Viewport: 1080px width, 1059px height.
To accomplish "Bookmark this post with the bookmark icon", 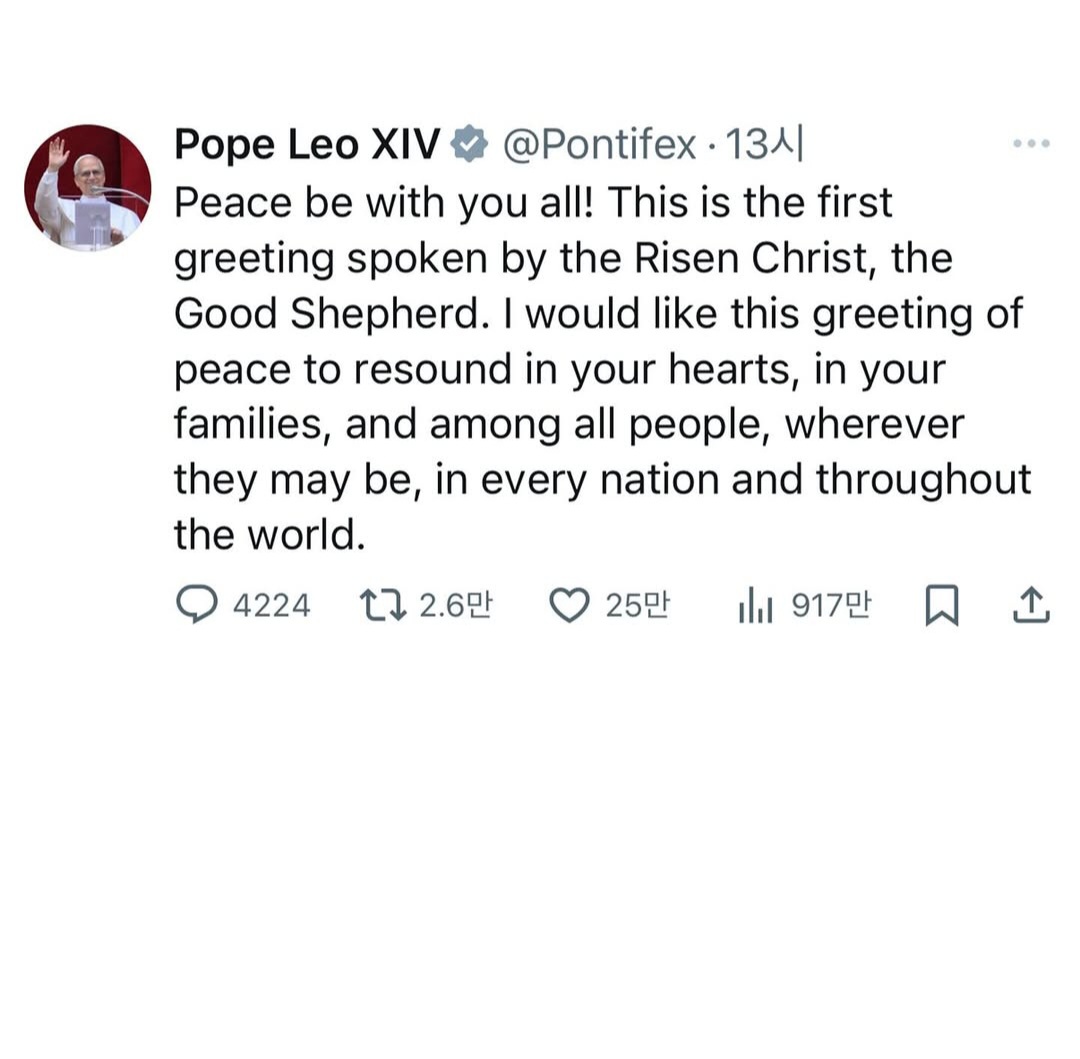I will (942, 605).
